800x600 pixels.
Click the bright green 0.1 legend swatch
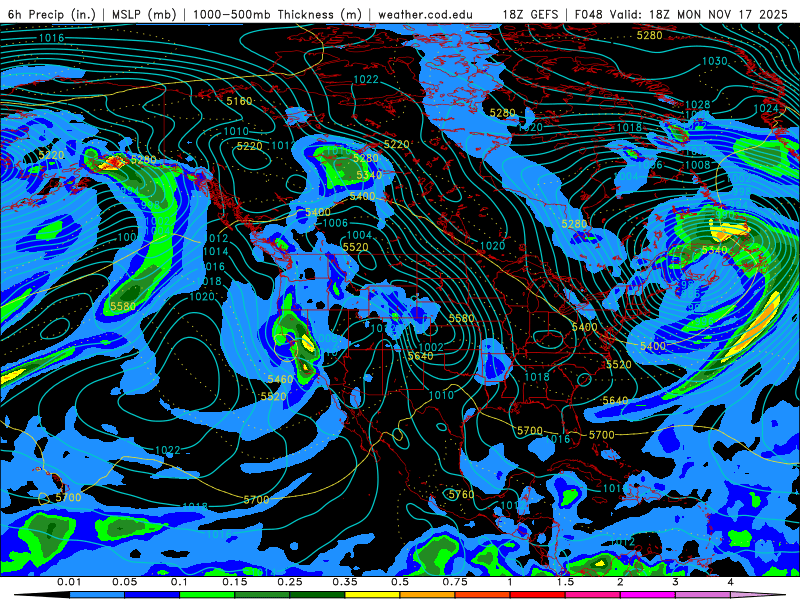pos(207,595)
